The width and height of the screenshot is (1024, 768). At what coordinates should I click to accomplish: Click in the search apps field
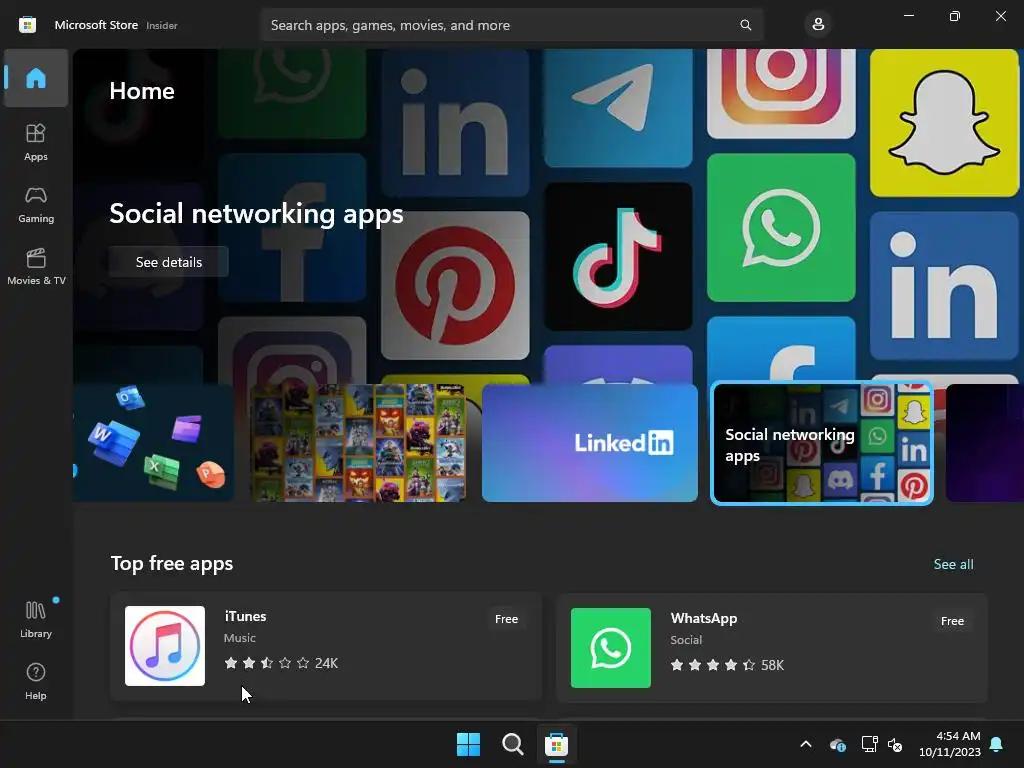[x=512, y=25]
